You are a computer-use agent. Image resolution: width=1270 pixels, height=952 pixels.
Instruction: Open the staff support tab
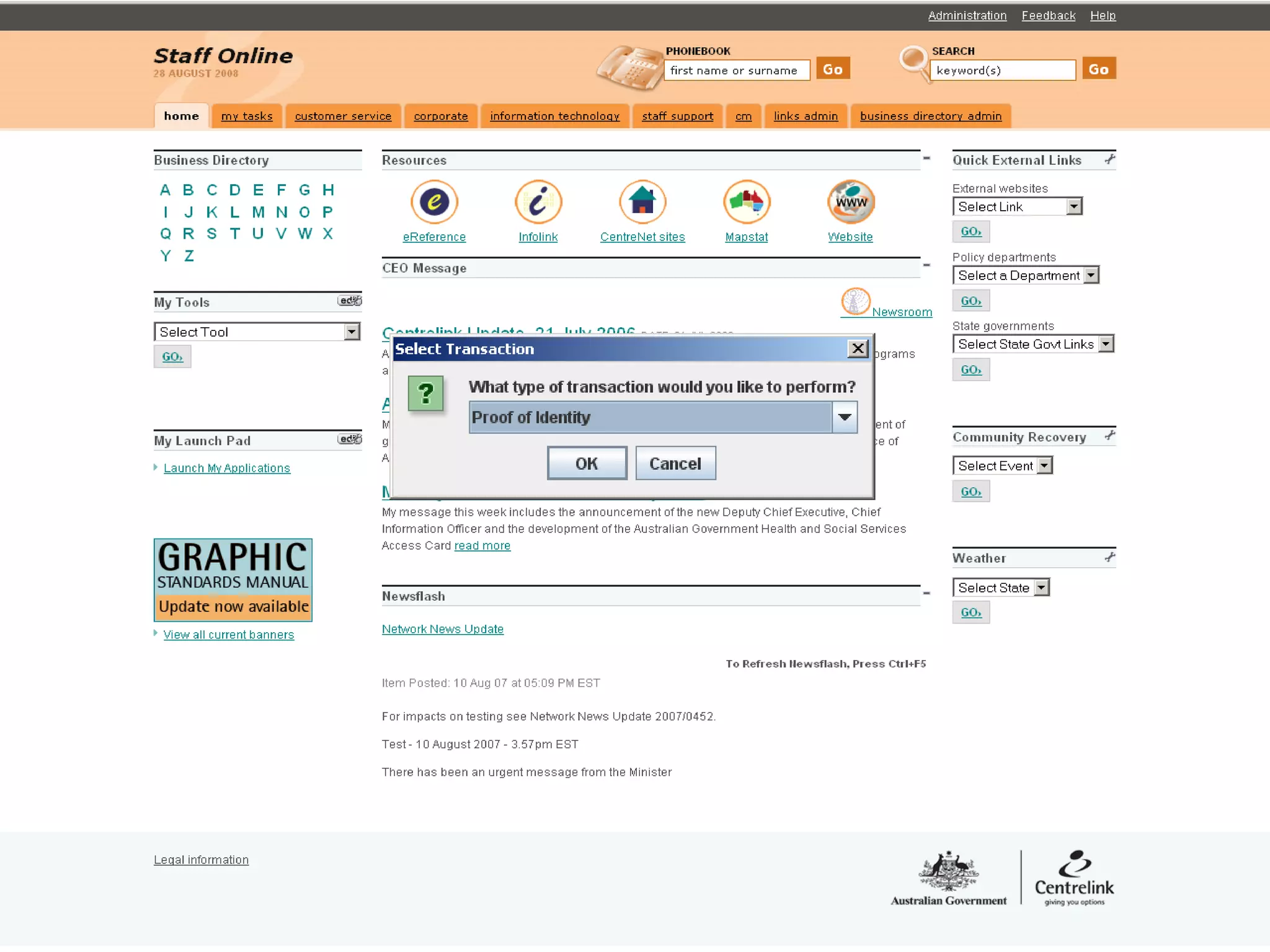click(677, 116)
